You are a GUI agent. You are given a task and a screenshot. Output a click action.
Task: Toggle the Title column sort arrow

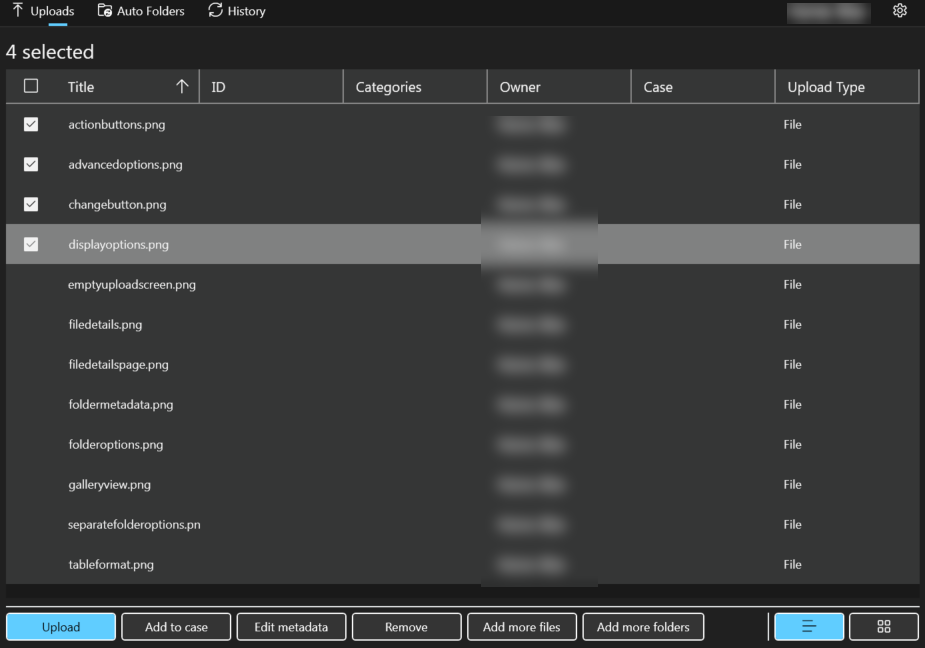click(x=184, y=87)
